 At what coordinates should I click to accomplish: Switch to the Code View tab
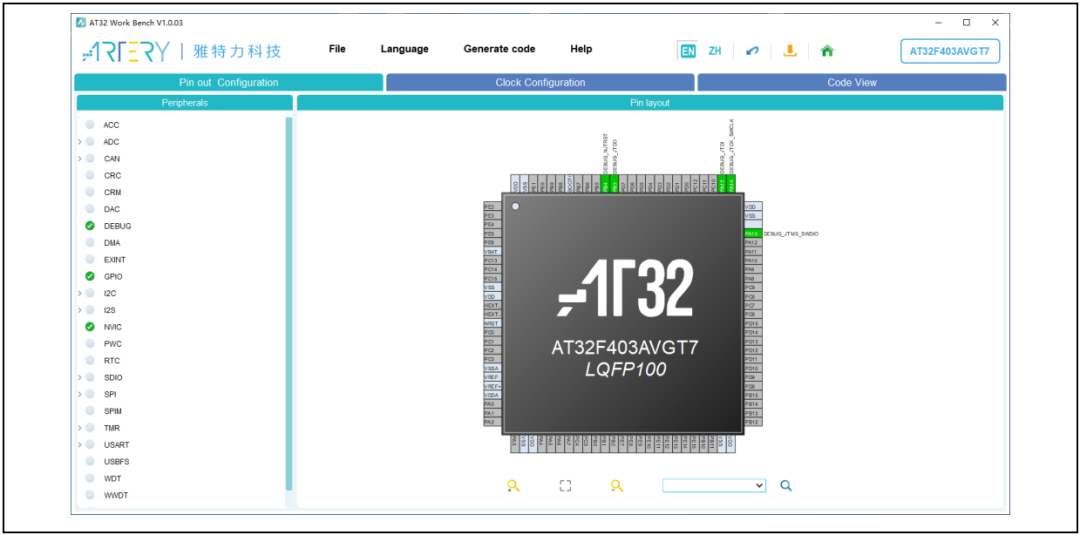(x=852, y=83)
